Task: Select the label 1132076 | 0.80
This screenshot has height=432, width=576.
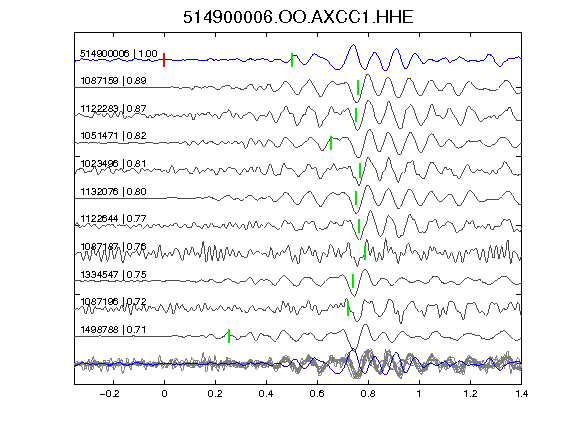Action: coord(113,192)
